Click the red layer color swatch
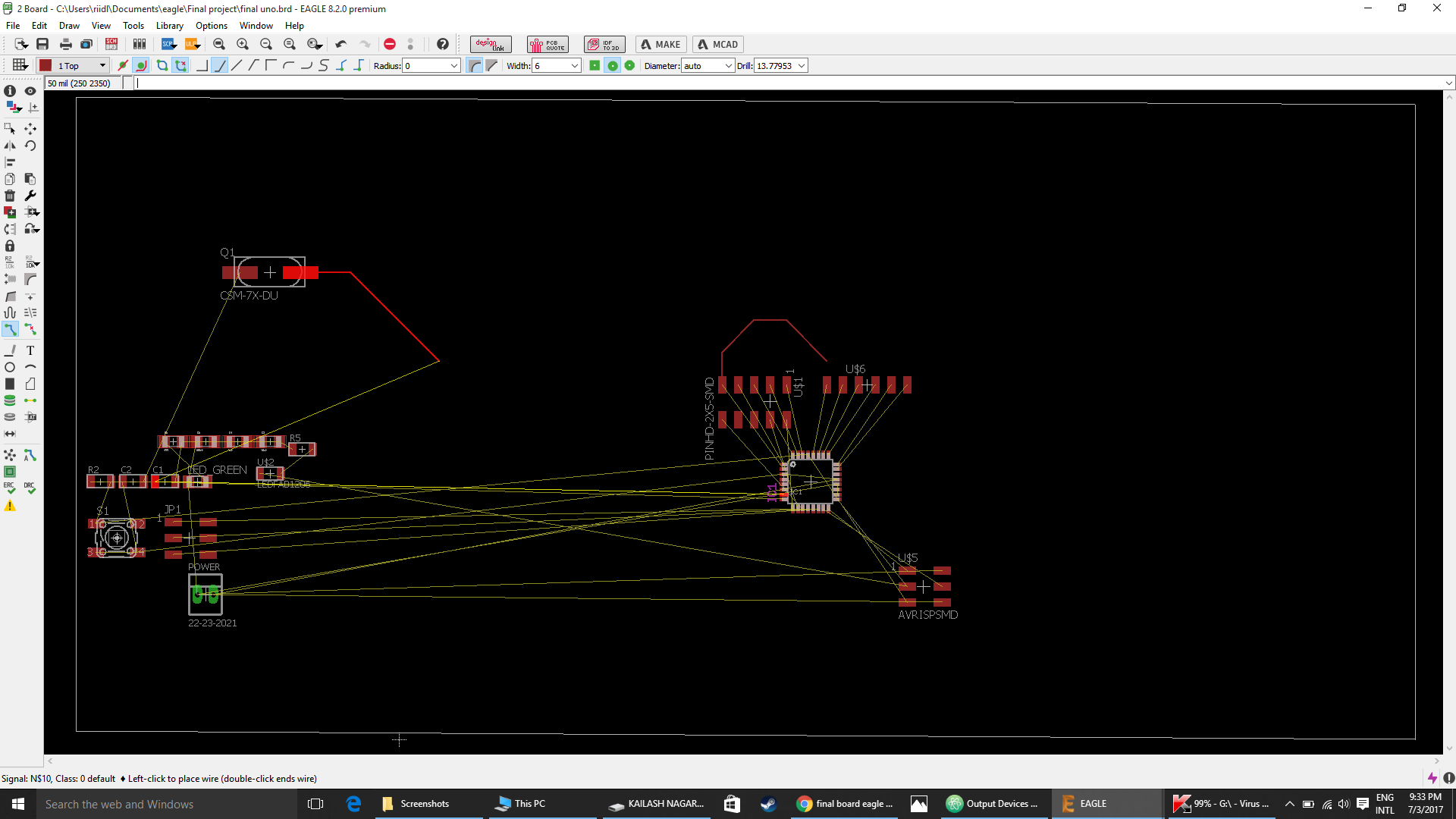The width and height of the screenshot is (1456, 819). [x=45, y=66]
